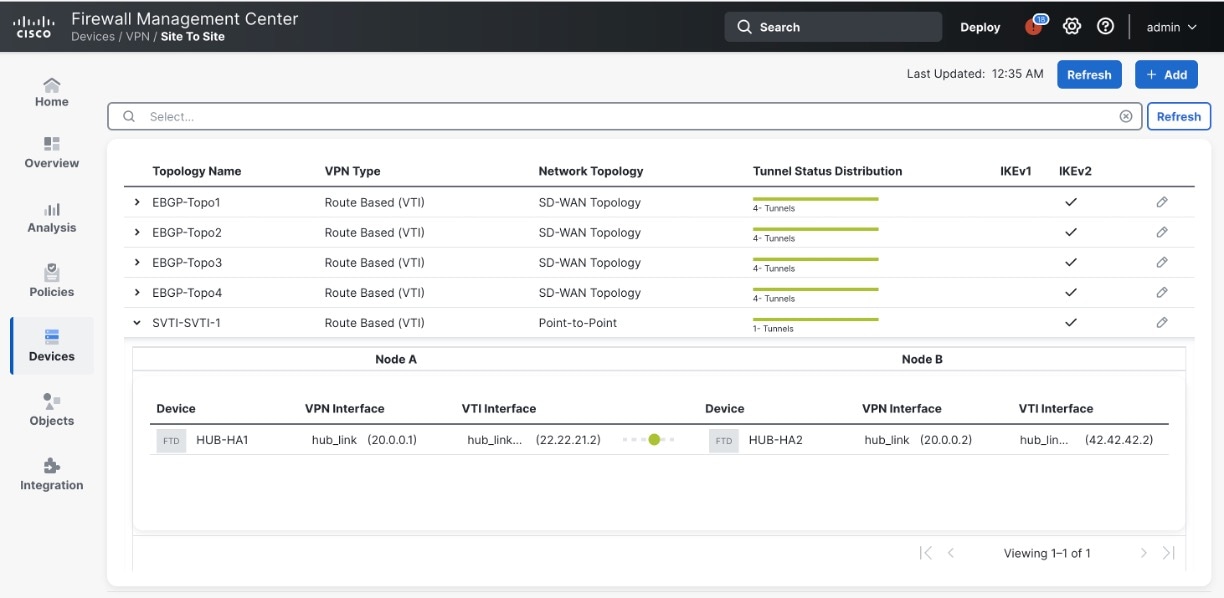Edit EBGP-Topo4 with pencil icon
Viewport: 1224px width, 598px height.
coord(1161,292)
